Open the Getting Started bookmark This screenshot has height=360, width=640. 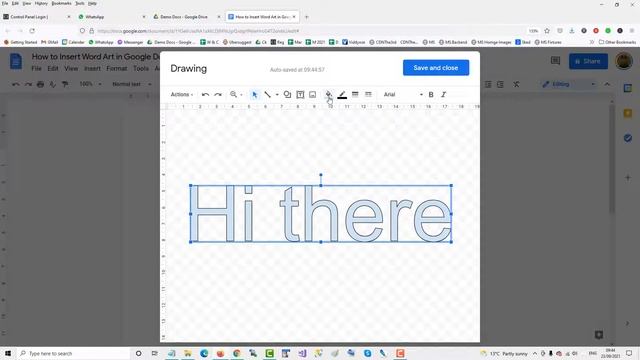[x=20, y=42]
